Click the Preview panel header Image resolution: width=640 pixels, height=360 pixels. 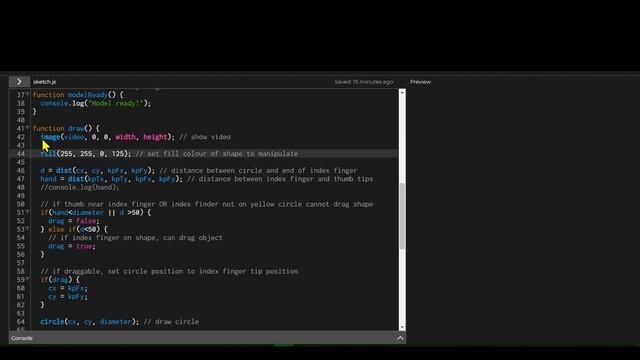pos(420,82)
